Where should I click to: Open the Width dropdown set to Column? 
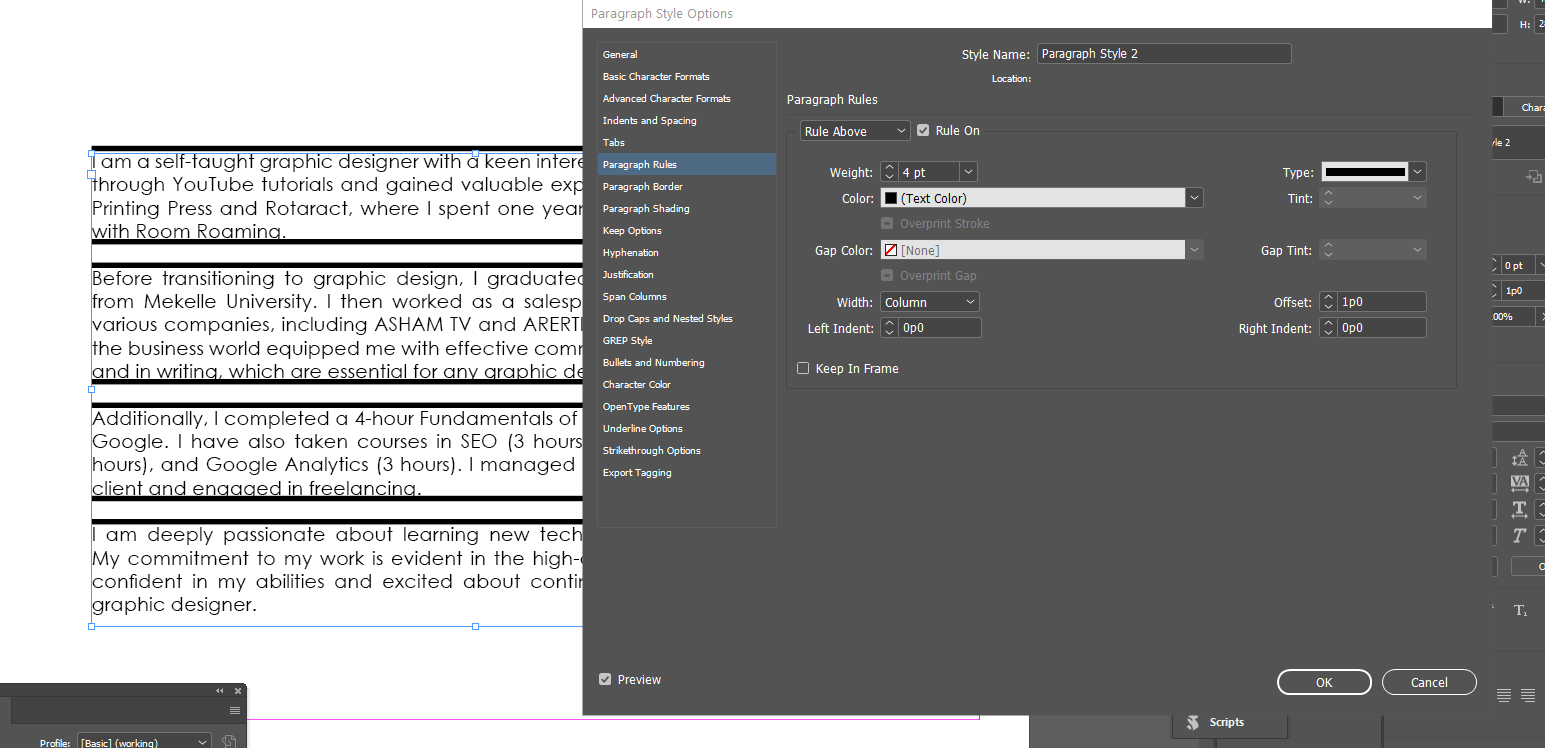pyautogui.click(x=929, y=301)
